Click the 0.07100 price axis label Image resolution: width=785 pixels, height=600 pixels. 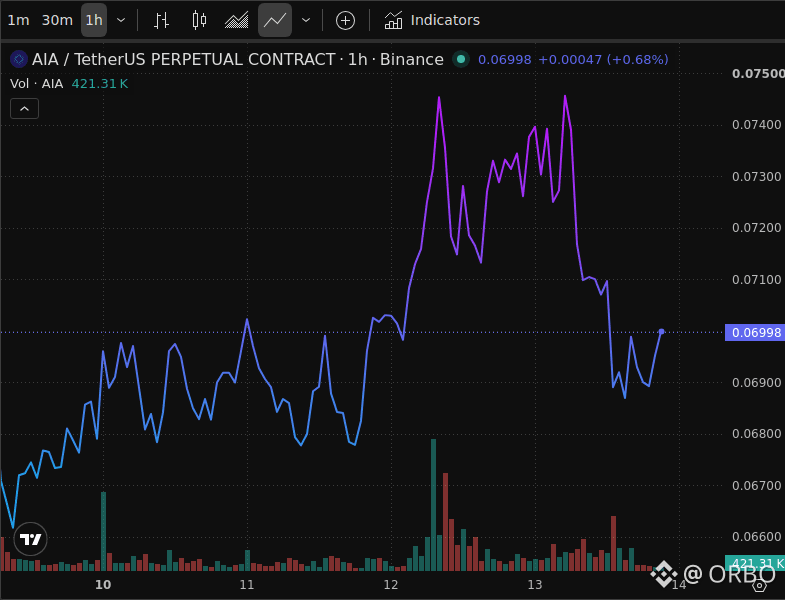756,279
